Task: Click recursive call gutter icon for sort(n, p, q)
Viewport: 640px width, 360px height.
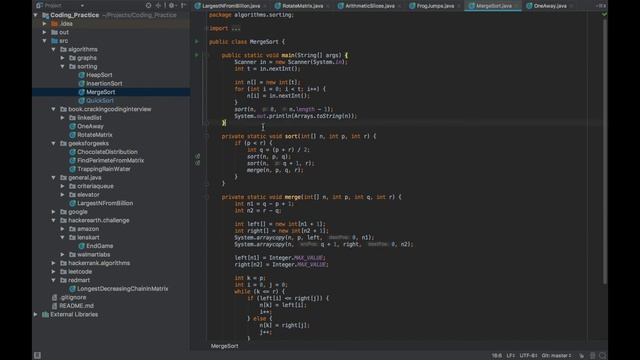Action: coord(198,156)
